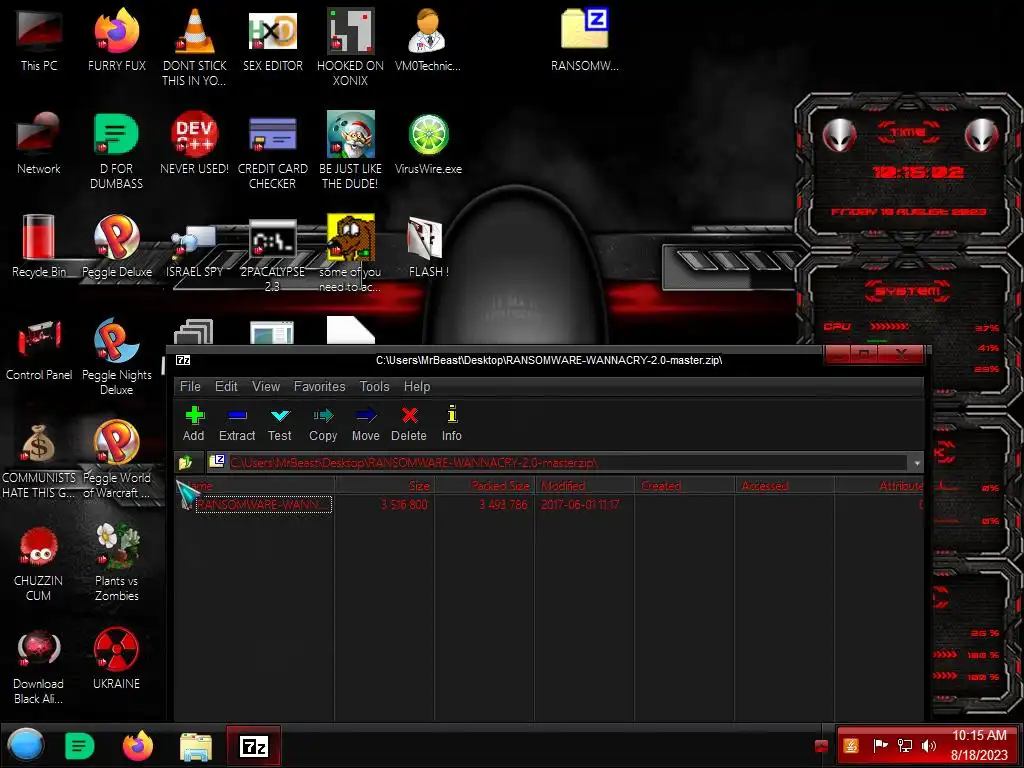Click the 3 493 786 packed size value
The width and height of the screenshot is (1024, 768).
tap(503, 505)
